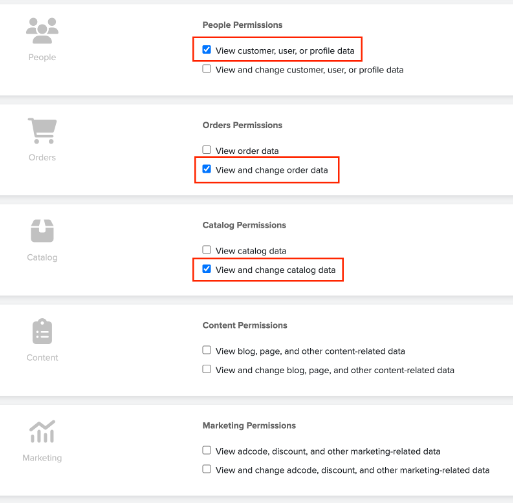Untick View and change order data

click(x=207, y=169)
